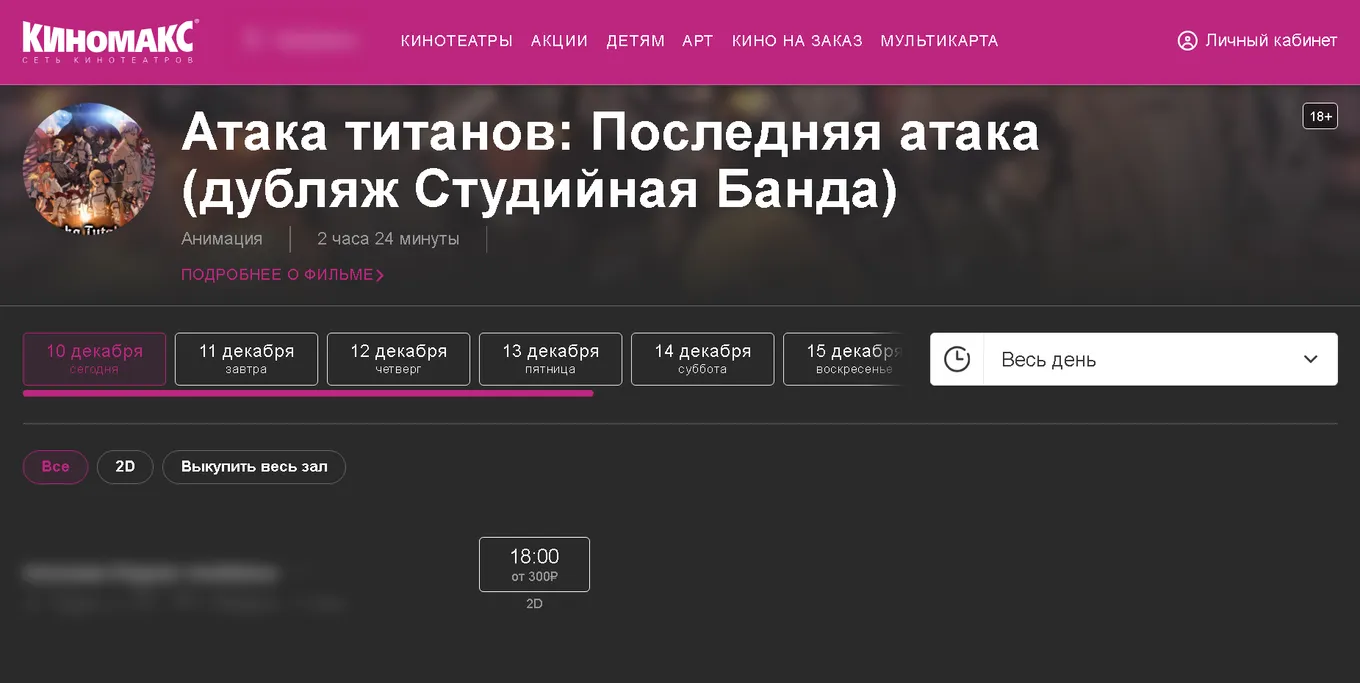Click Выкупить весь зал button

(x=254, y=467)
